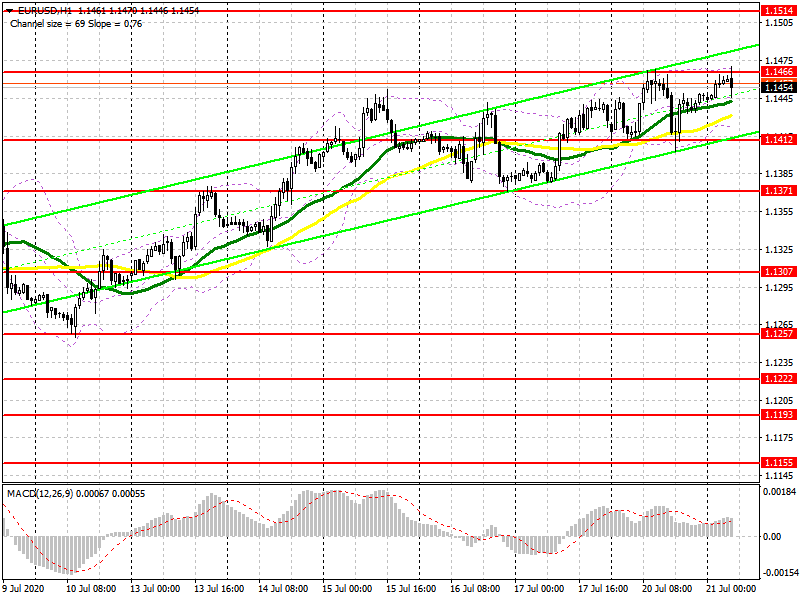Select the 1.1222 red level price tag
The height and width of the screenshot is (600, 800).
point(778,379)
